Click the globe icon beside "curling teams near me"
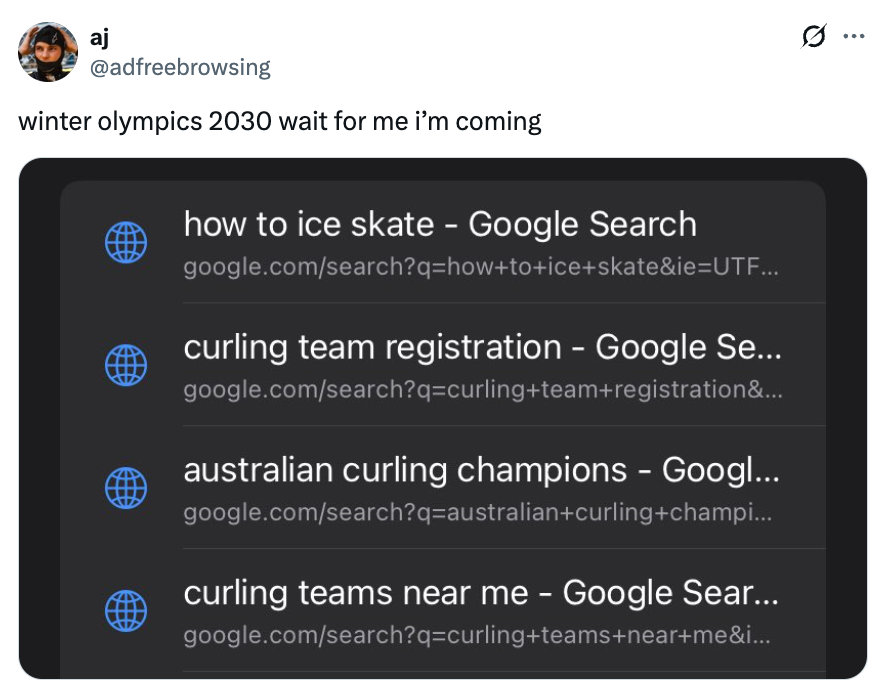Image resolution: width=886 pixels, height=690 pixels. (x=126, y=611)
